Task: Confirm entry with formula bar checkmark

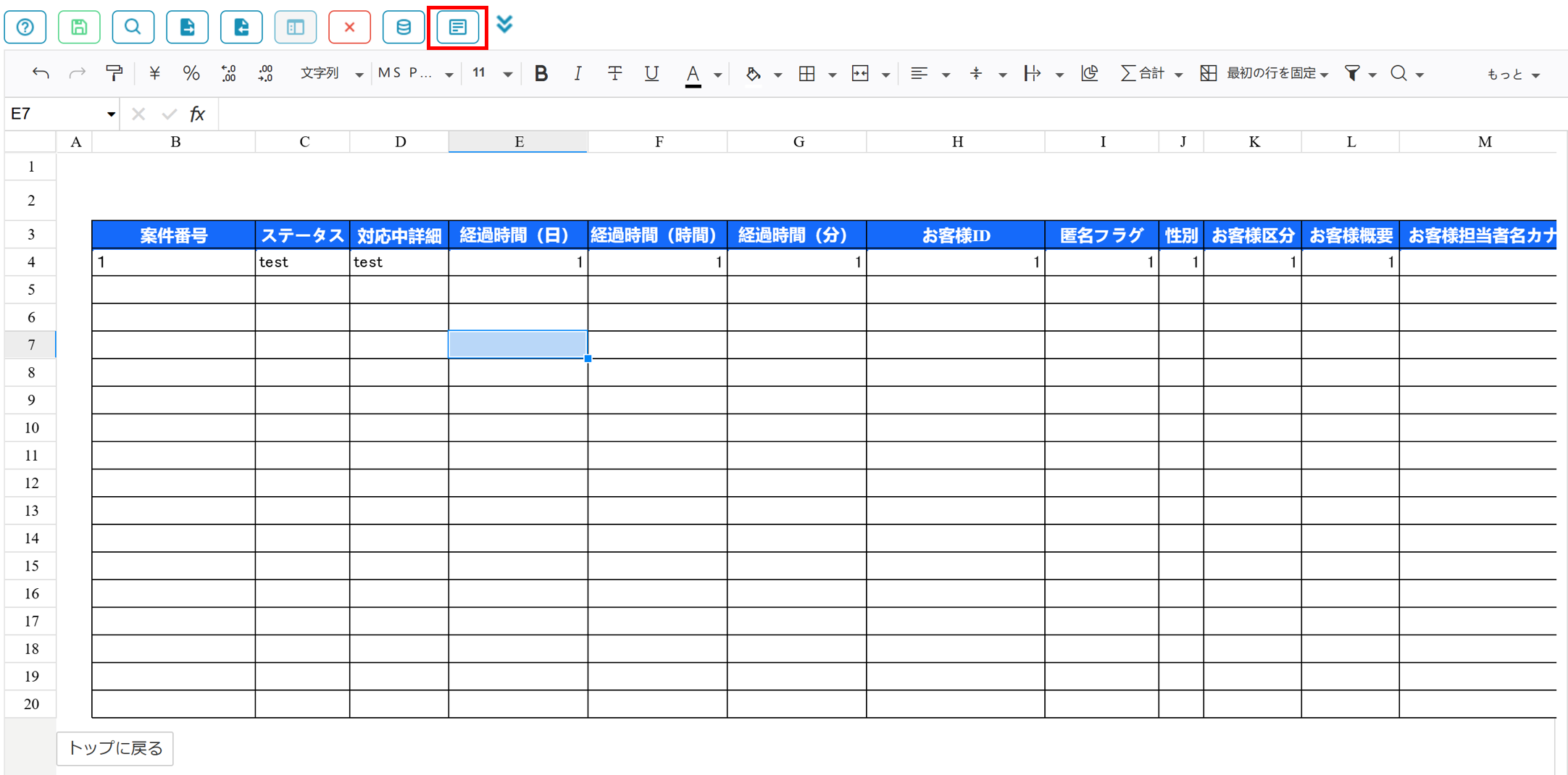Action: (169, 114)
